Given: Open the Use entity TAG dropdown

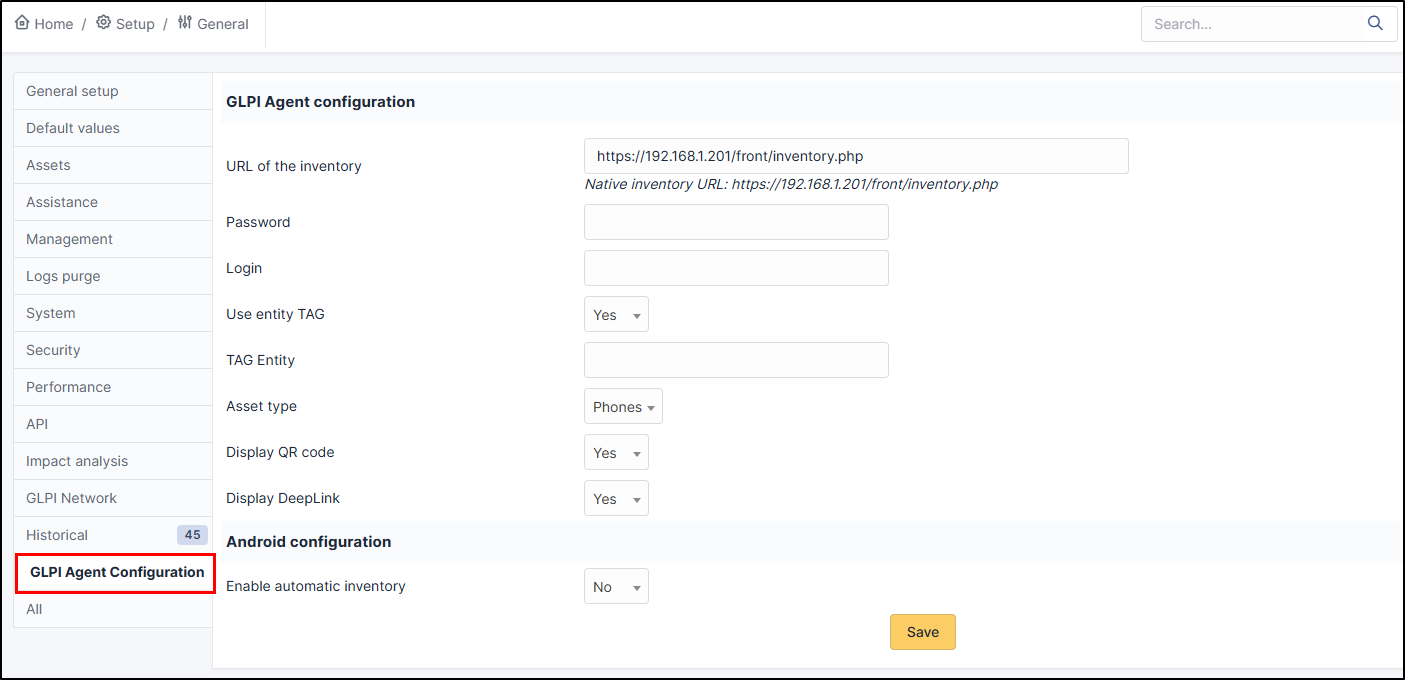Looking at the screenshot, I should tap(616, 314).
